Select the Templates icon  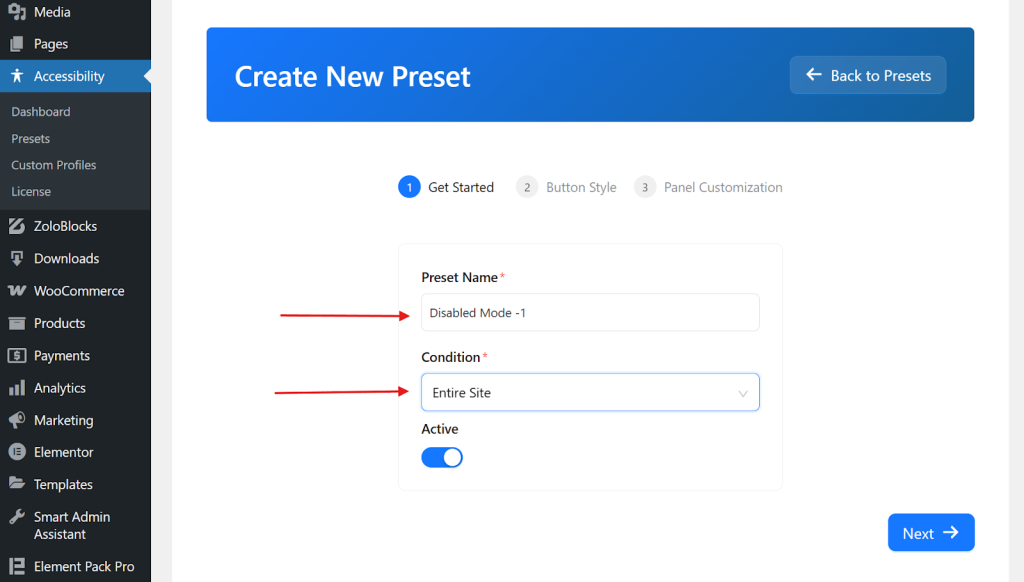(20, 484)
